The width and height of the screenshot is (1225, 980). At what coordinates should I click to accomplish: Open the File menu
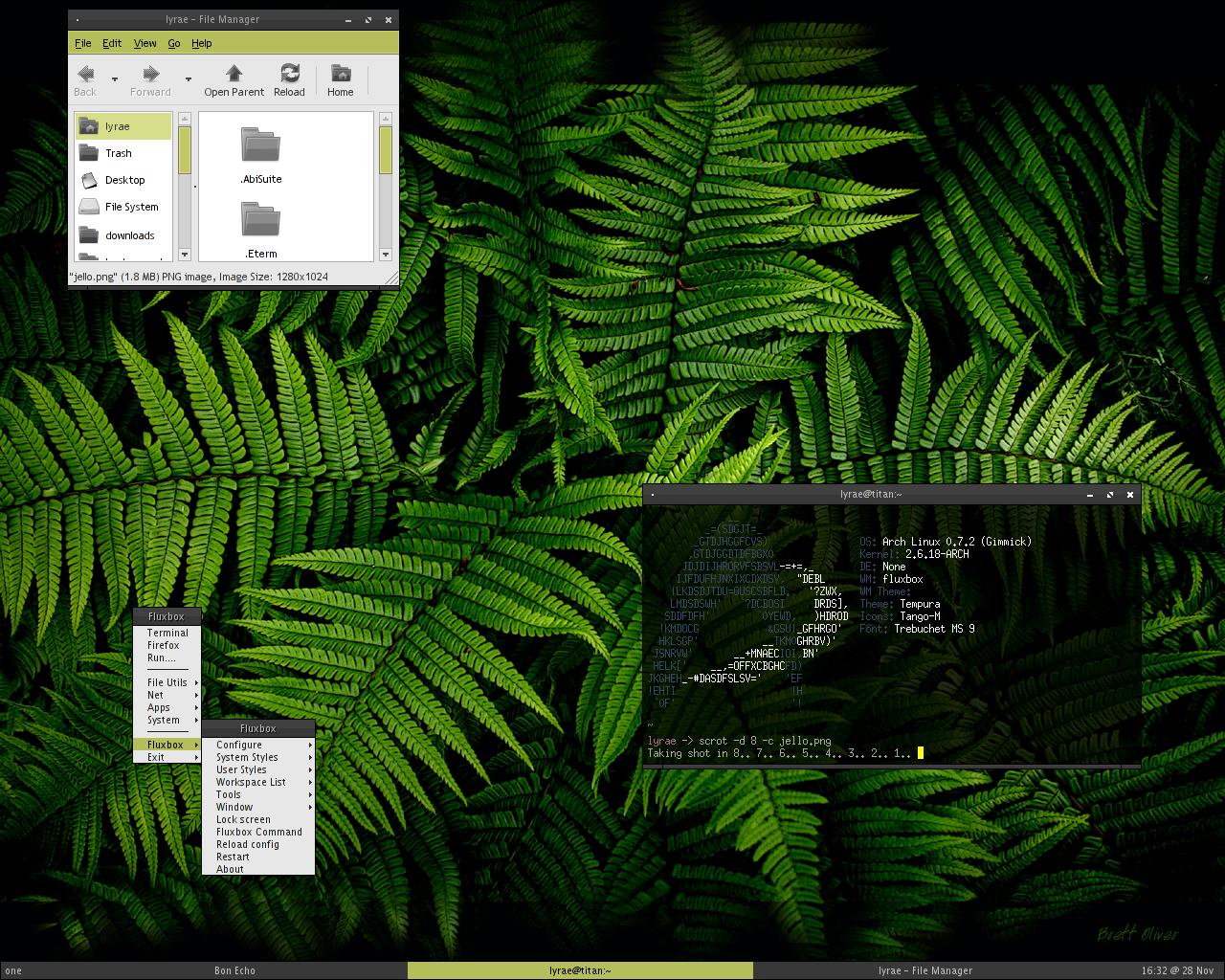(83, 43)
